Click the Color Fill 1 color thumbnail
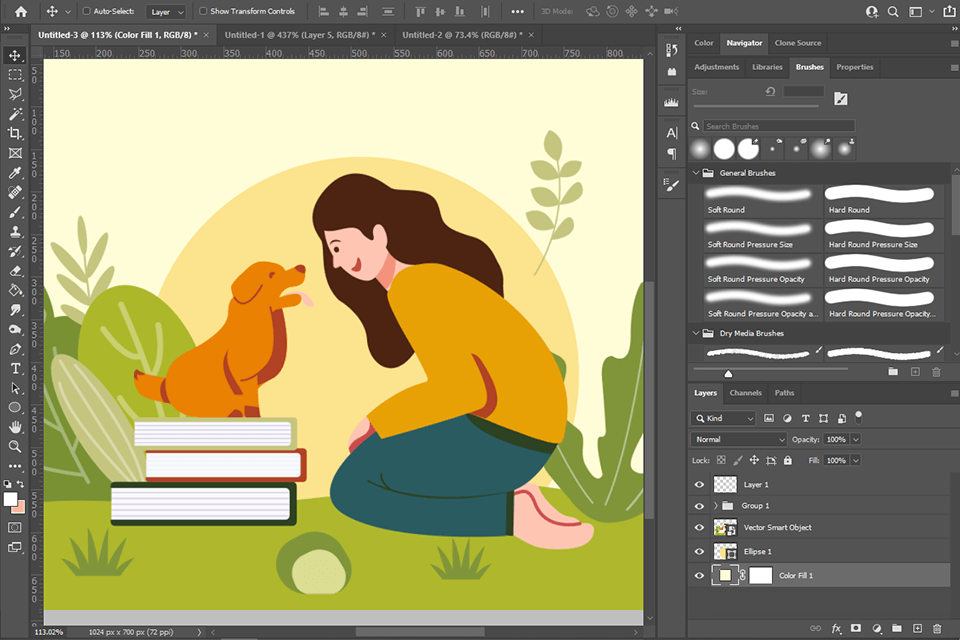The image size is (960, 640). 725,575
